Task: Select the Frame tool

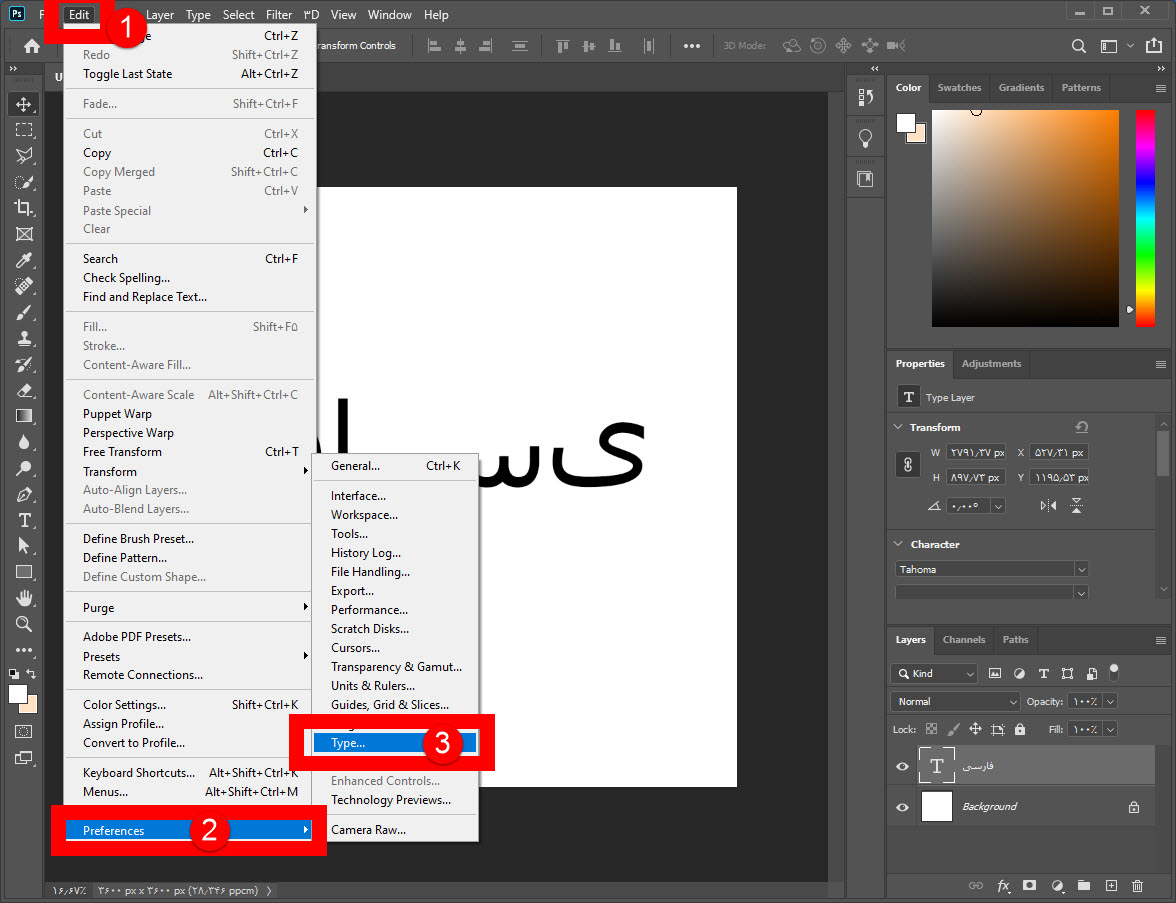Action: tap(24, 234)
